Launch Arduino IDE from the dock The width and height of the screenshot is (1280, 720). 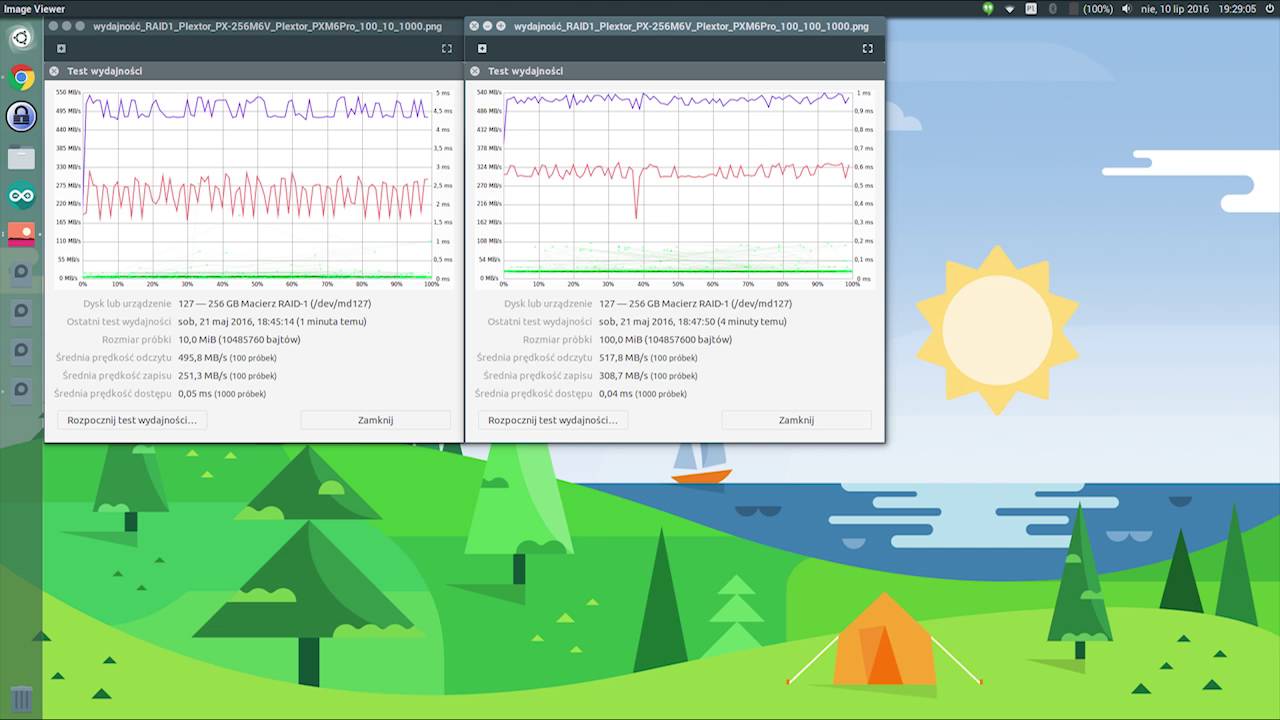21,196
